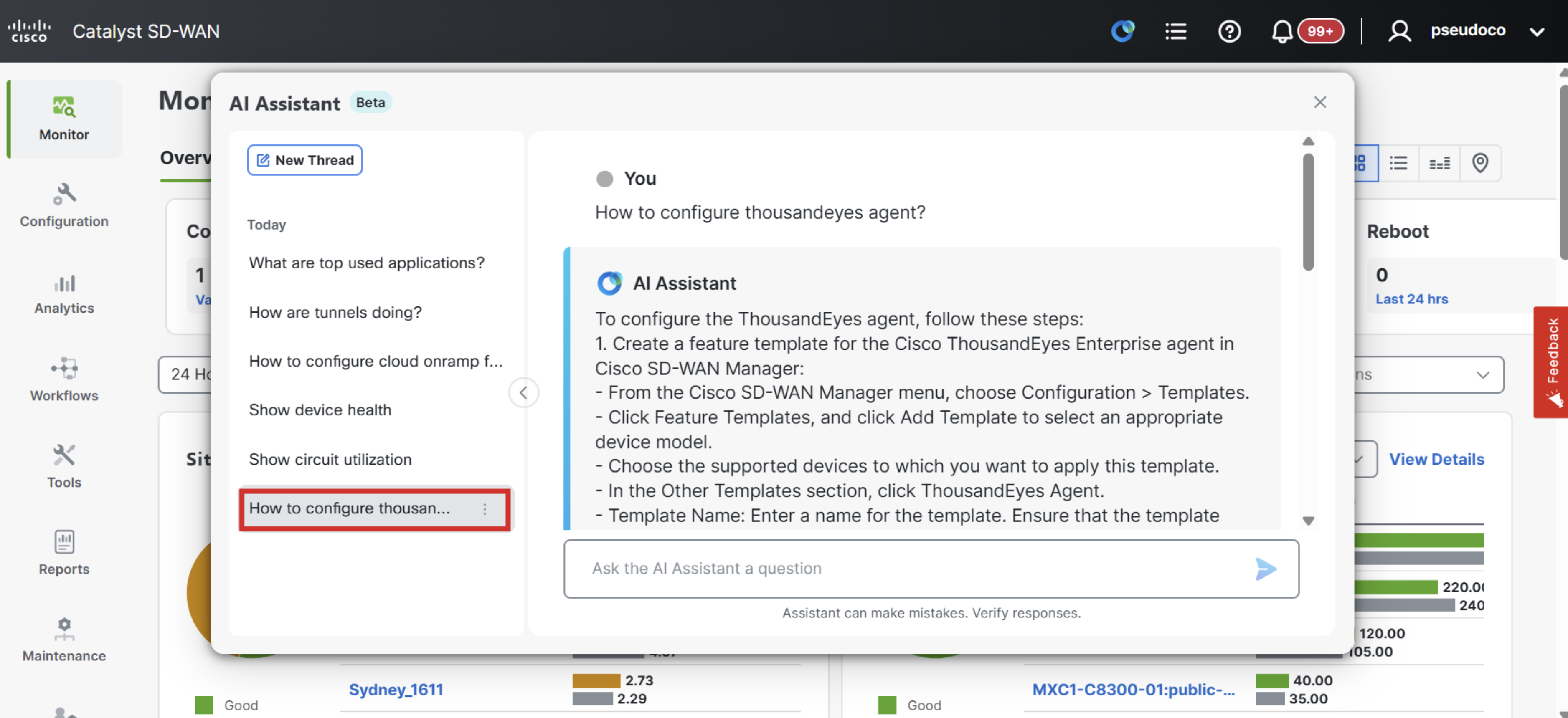
Task: Open thread 'How are tunnels doing?'
Action: point(335,312)
